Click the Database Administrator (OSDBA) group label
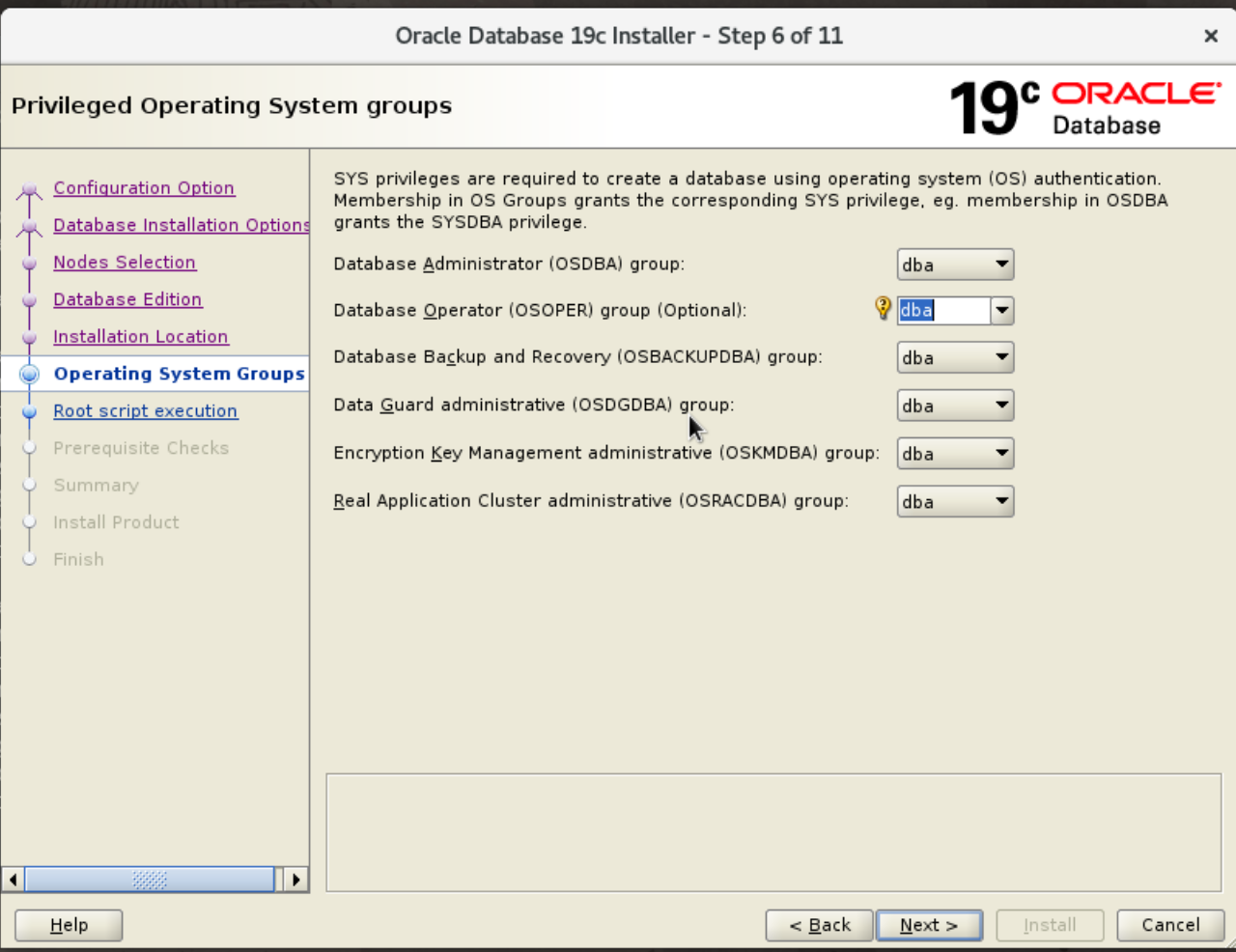 [x=509, y=264]
